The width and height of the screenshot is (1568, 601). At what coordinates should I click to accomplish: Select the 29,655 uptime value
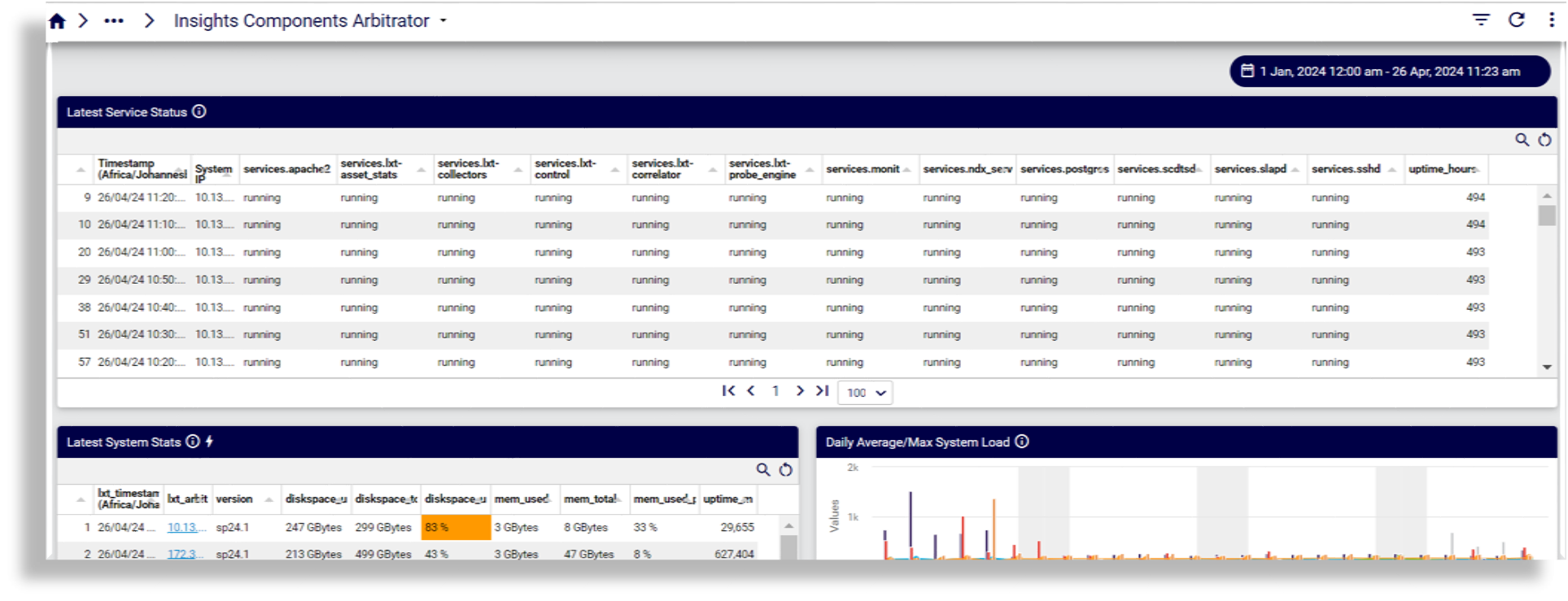pyautogui.click(x=737, y=528)
